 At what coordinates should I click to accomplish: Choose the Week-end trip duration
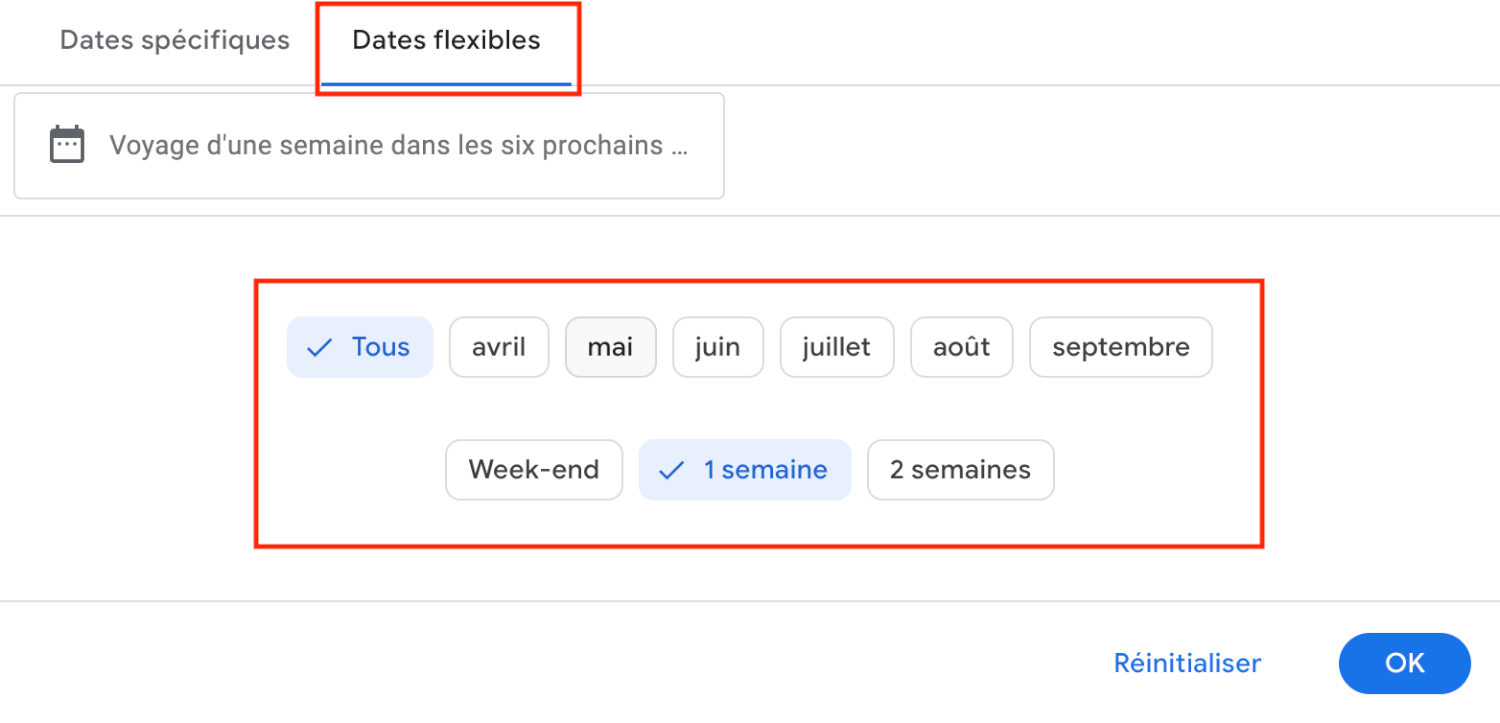tap(534, 469)
